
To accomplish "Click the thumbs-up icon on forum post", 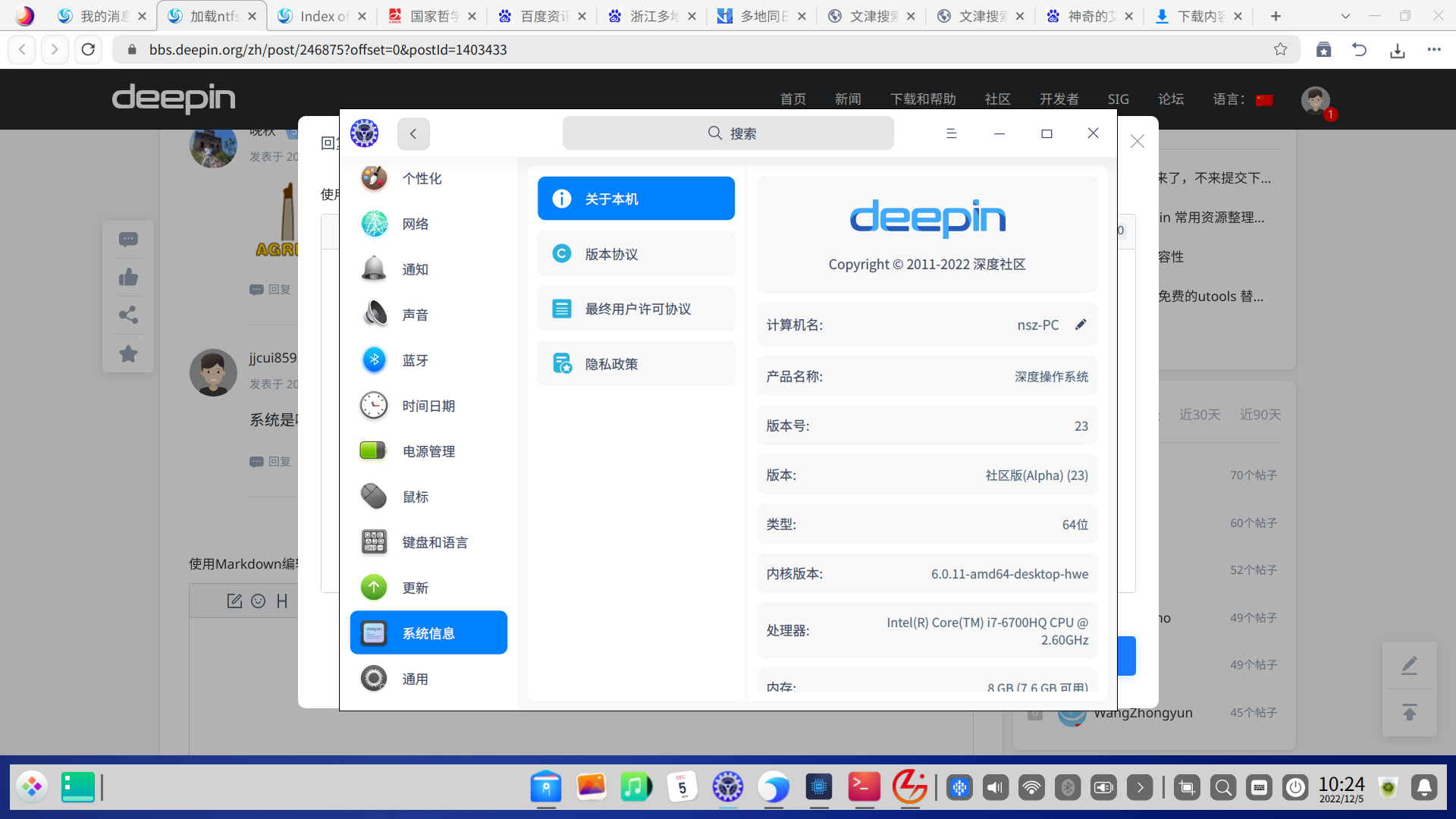I will coord(128,278).
